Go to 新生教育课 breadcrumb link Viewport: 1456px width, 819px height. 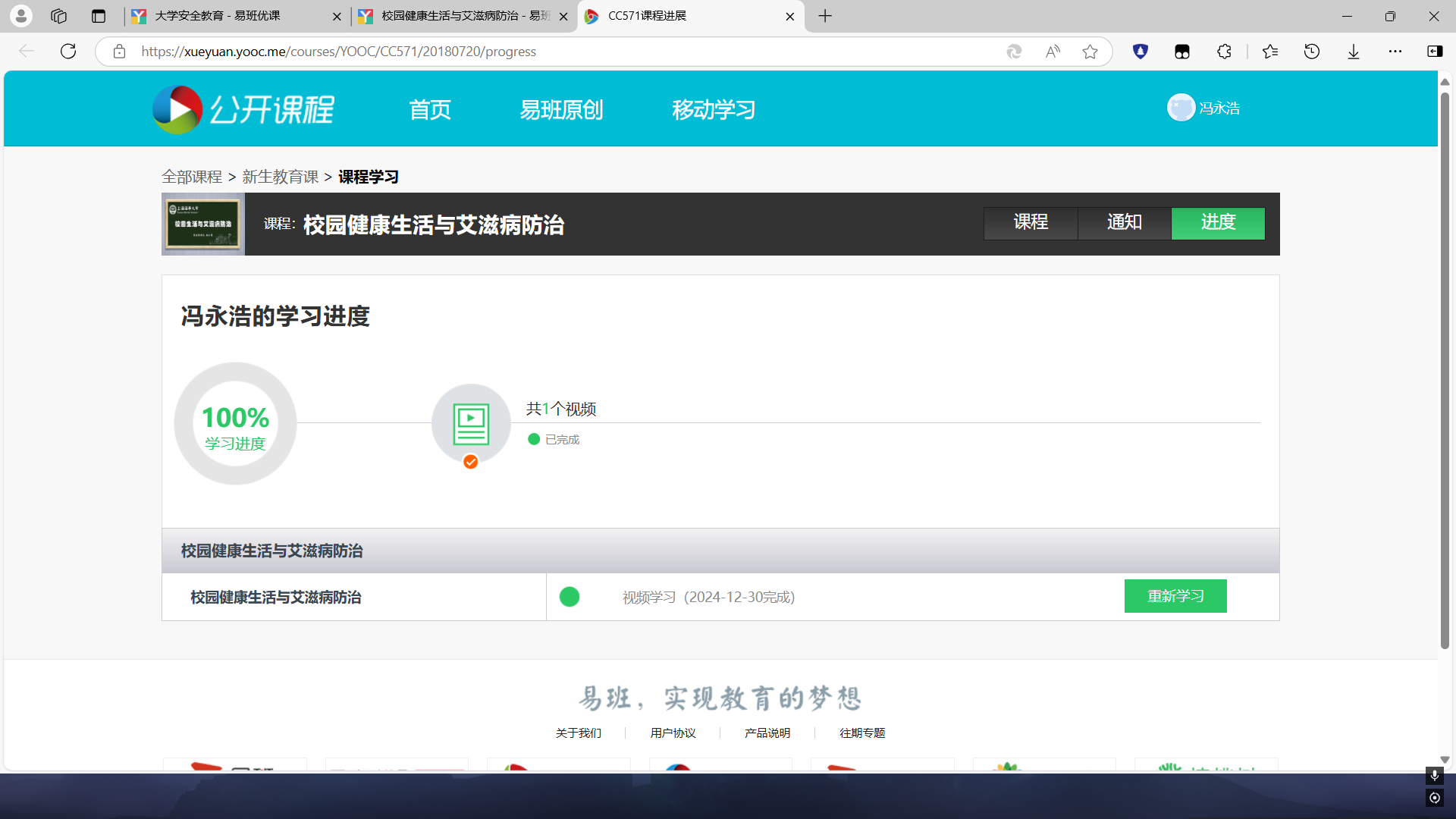click(280, 177)
